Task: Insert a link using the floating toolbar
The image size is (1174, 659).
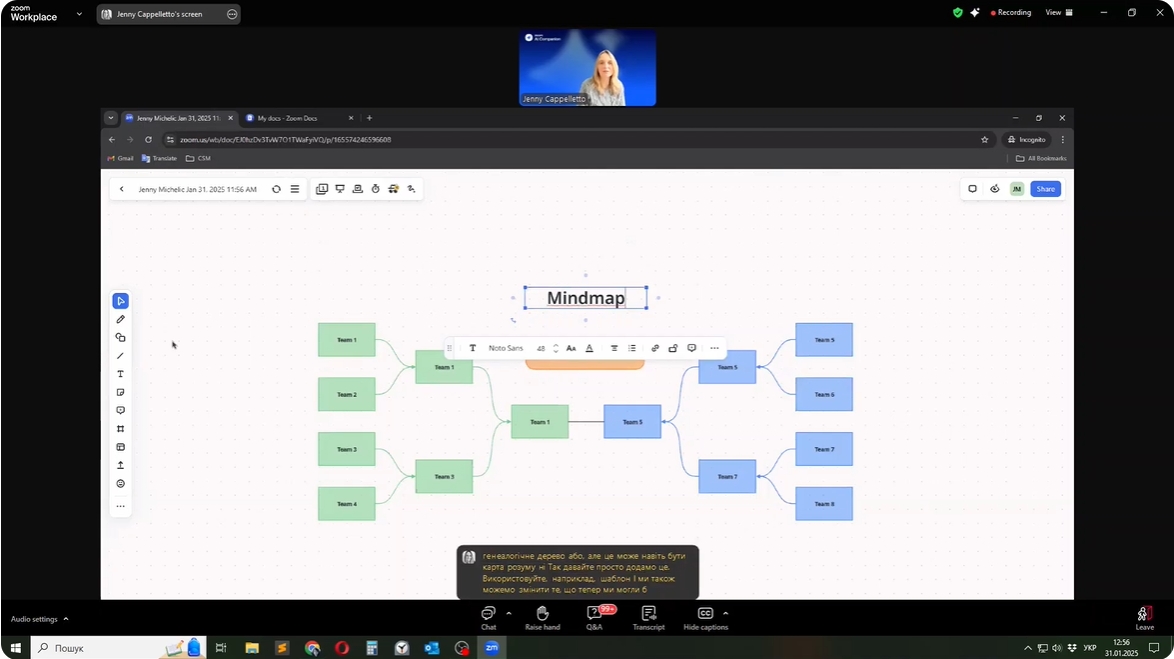Action: click(655, 348)
